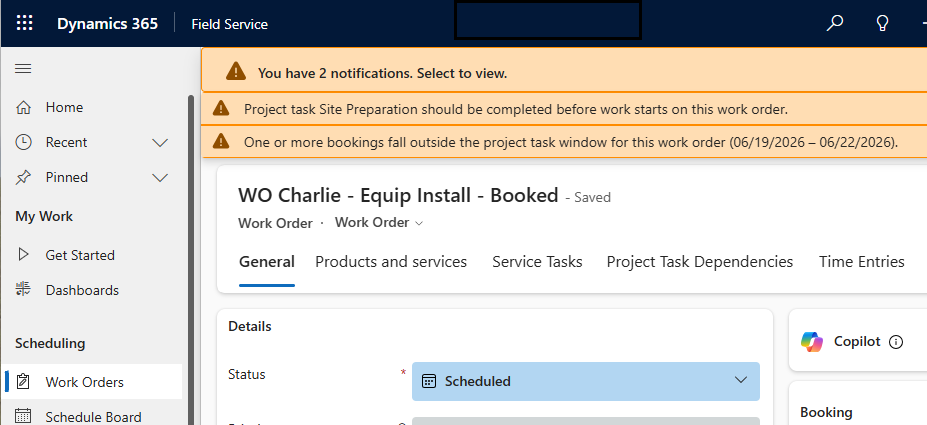
Task: Expand the Pinned section chevron
Action: tap(160, 177)
